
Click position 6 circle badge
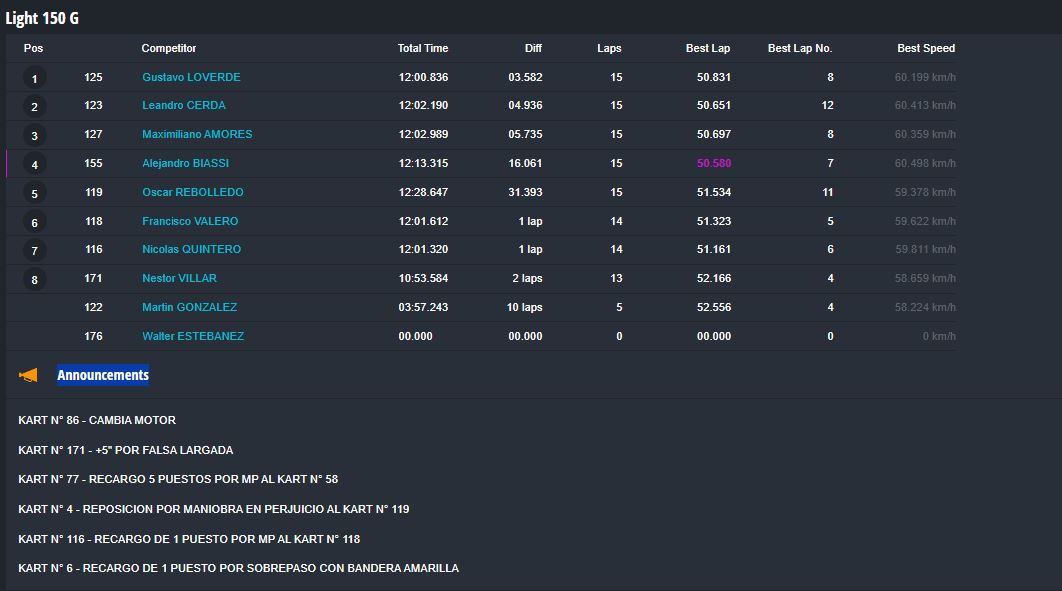click(35, 222)
